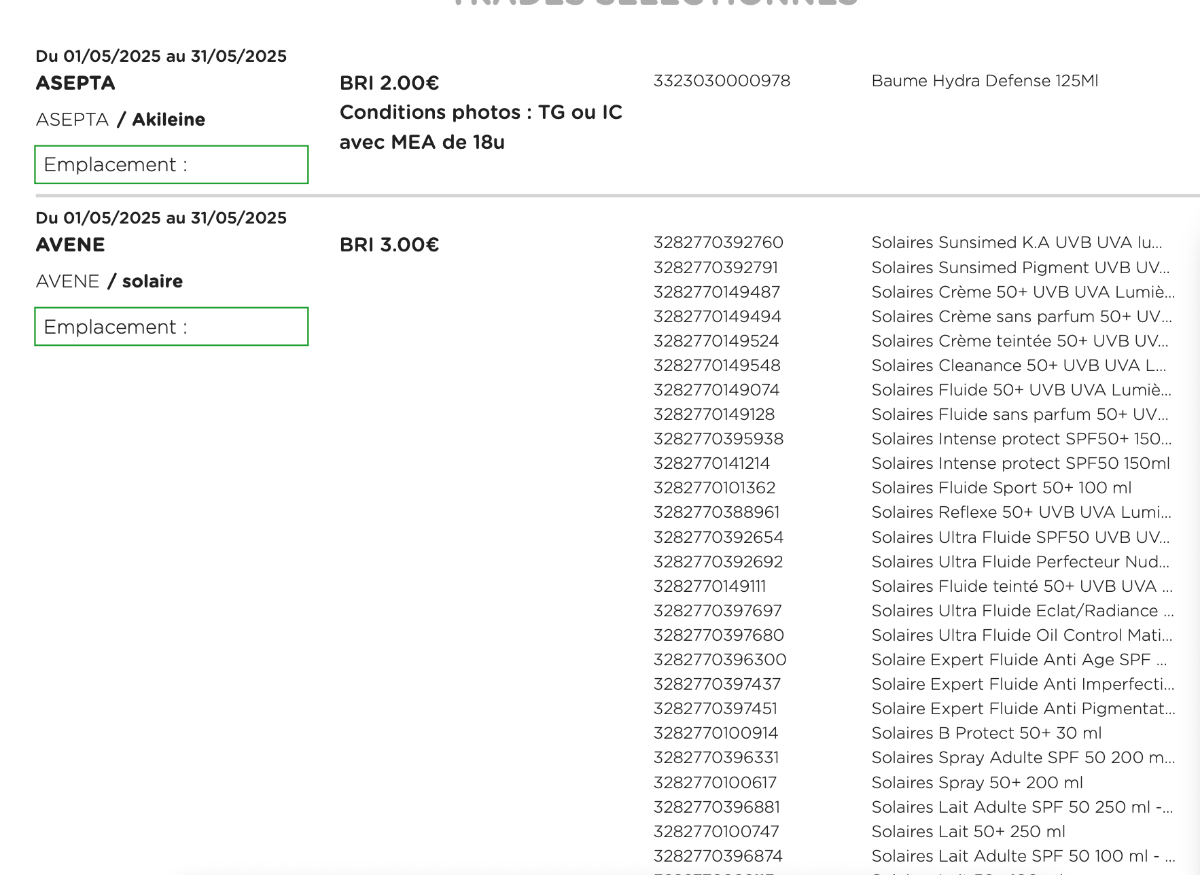The height and width of the screenshot is (875, 1200).
Task: Click 'Solaires Lait Adulte SPF 50 250 ml' product
Action: (1022, 807)
